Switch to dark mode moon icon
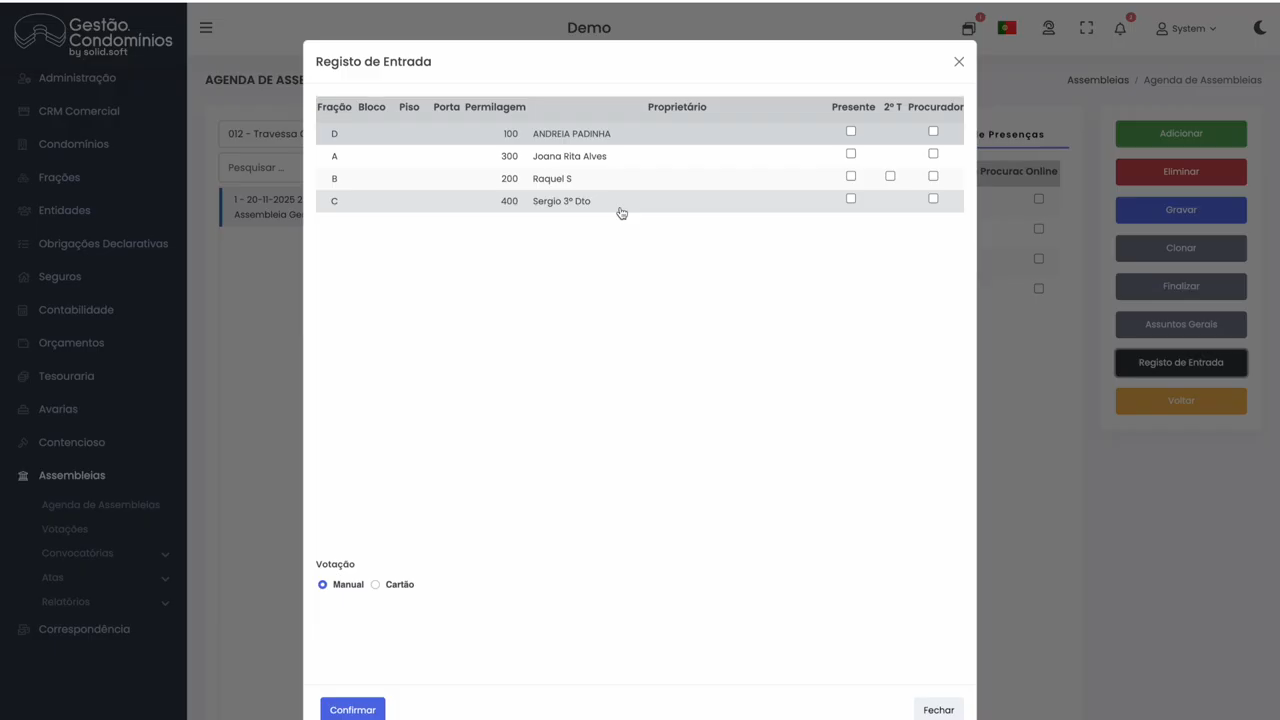The height and width of the screenshot is (720, 1280). [1259, 28]
